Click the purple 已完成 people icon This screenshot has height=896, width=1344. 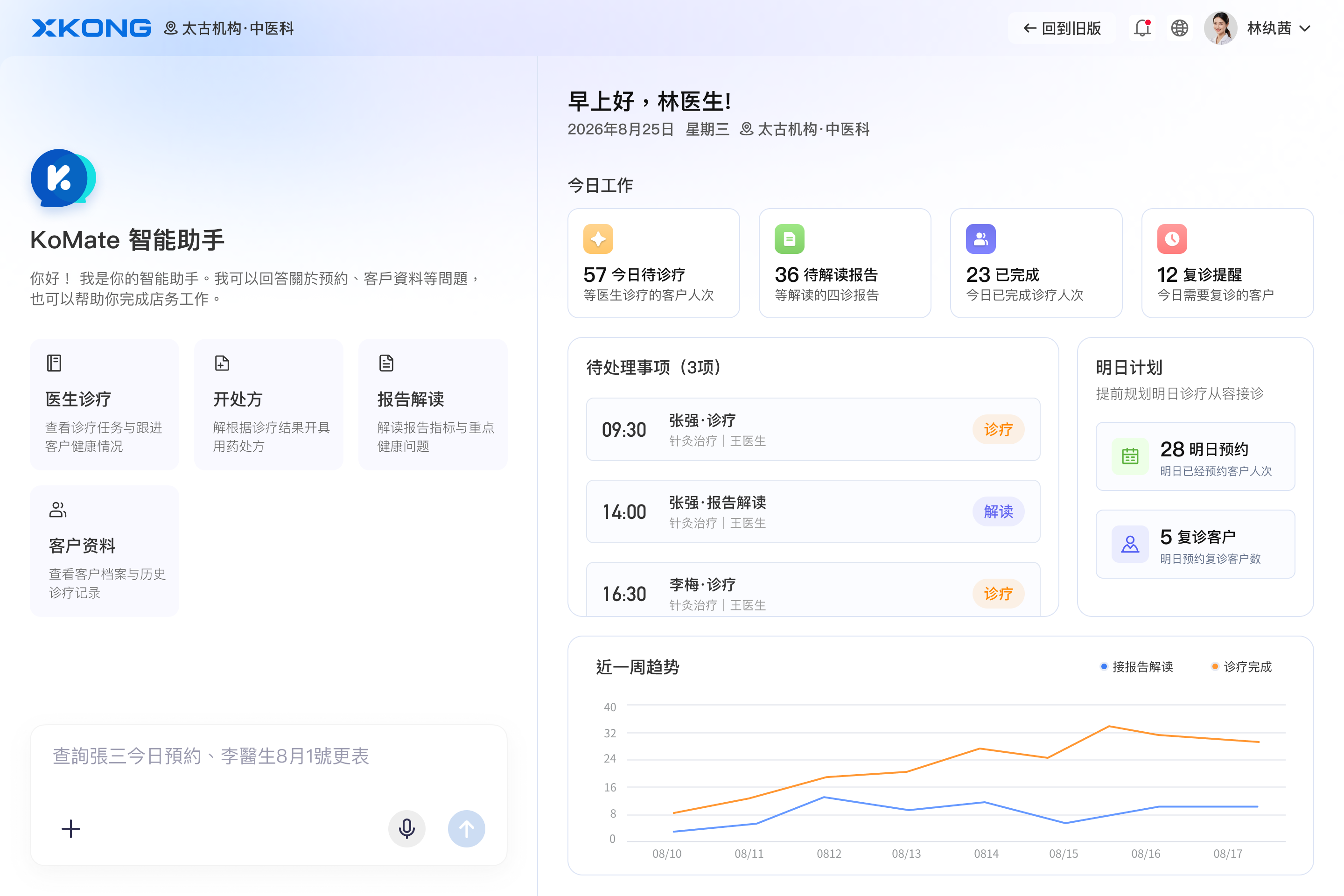[981, 239]
